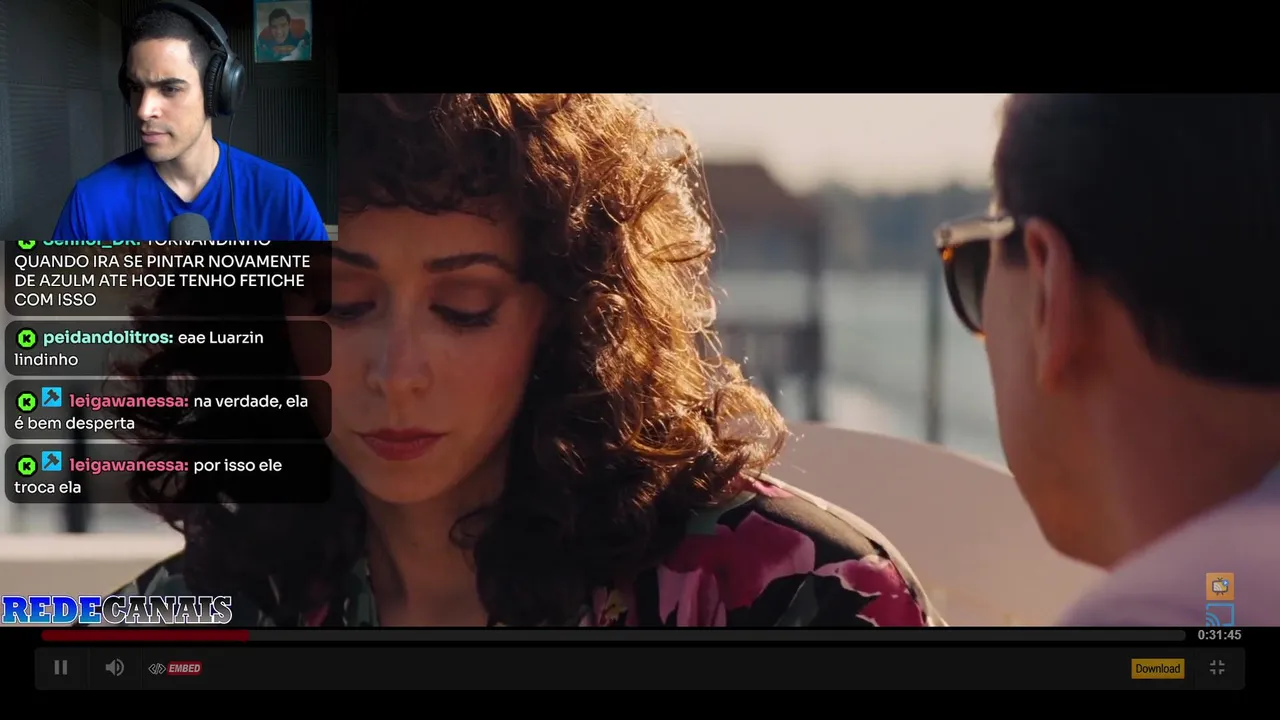Click first leigawanessa name, 'na verdade' message
1280x720 pixels.
(128, 401)
